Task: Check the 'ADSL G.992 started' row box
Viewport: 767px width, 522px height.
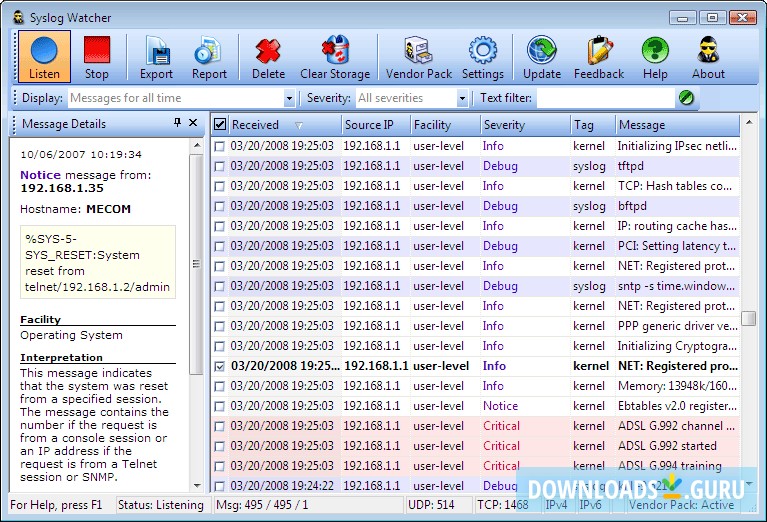Action: (220, 446)
